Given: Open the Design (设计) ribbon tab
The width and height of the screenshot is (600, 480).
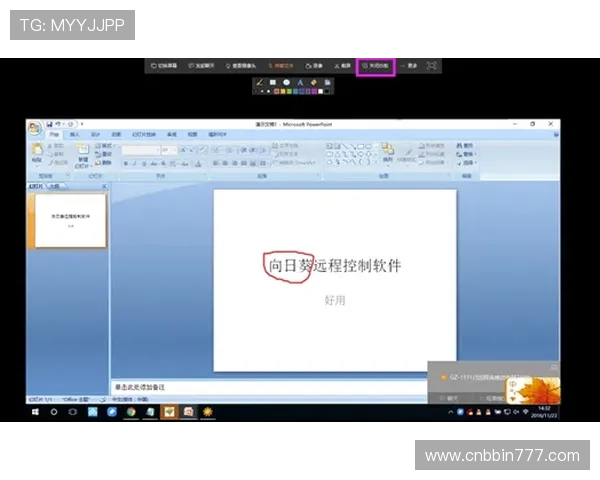Looking at the screenshot, I should 95,134.
